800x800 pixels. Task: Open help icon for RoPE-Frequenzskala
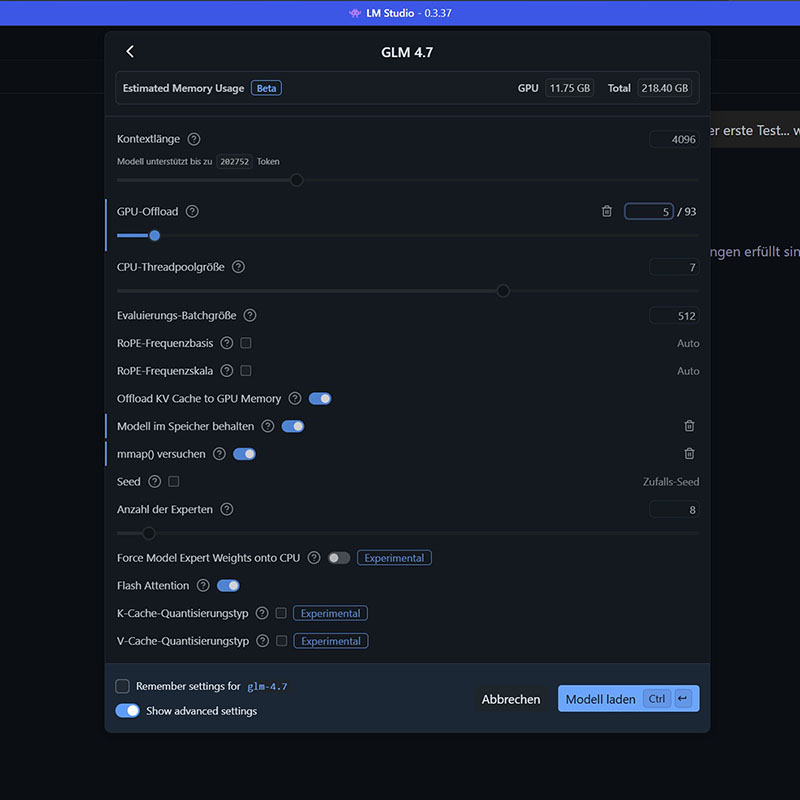(x=227, y=370)
